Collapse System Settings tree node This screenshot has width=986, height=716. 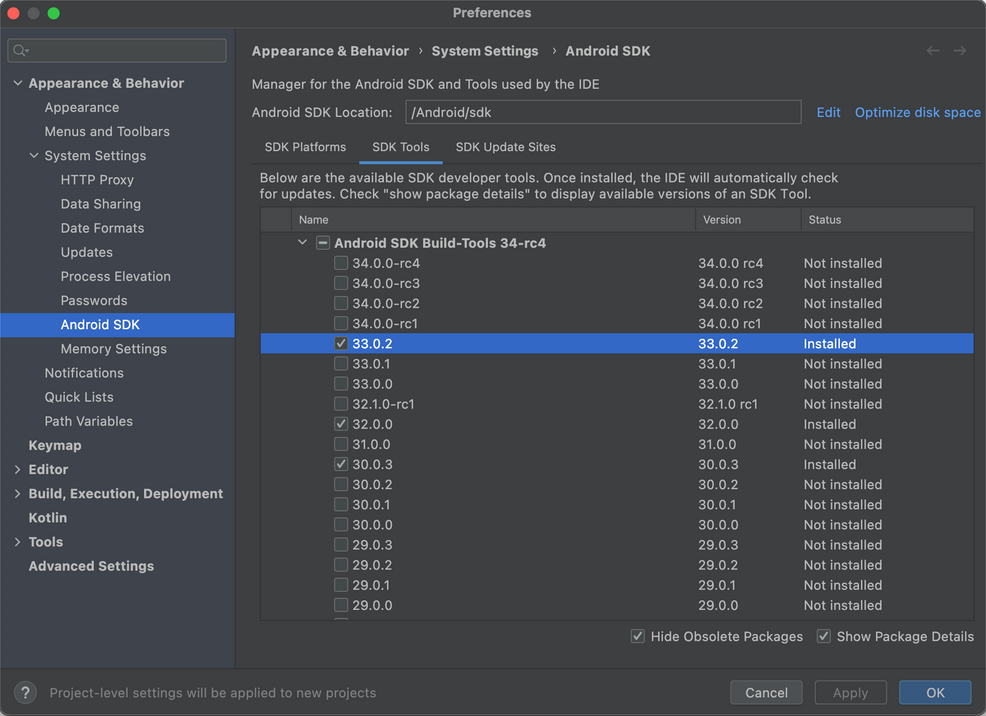point(34,155)
